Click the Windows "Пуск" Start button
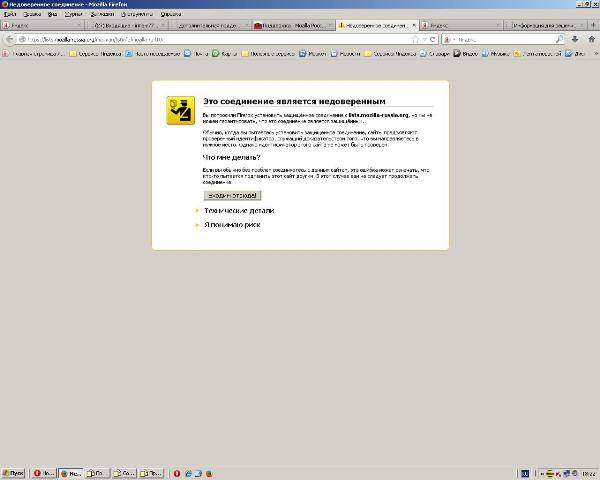The height and width of the screenshot is (480, 600). [x=13, y=472]
